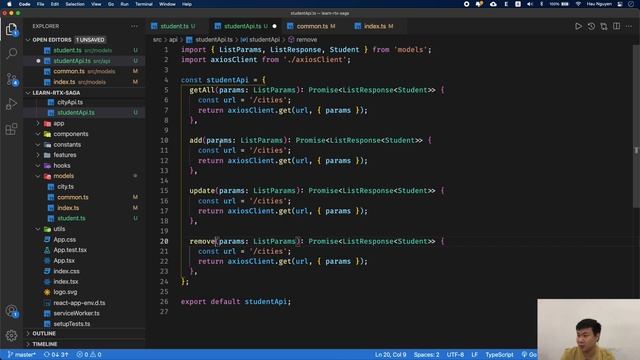
Task: Open the File menu
Action: point(40,4)
